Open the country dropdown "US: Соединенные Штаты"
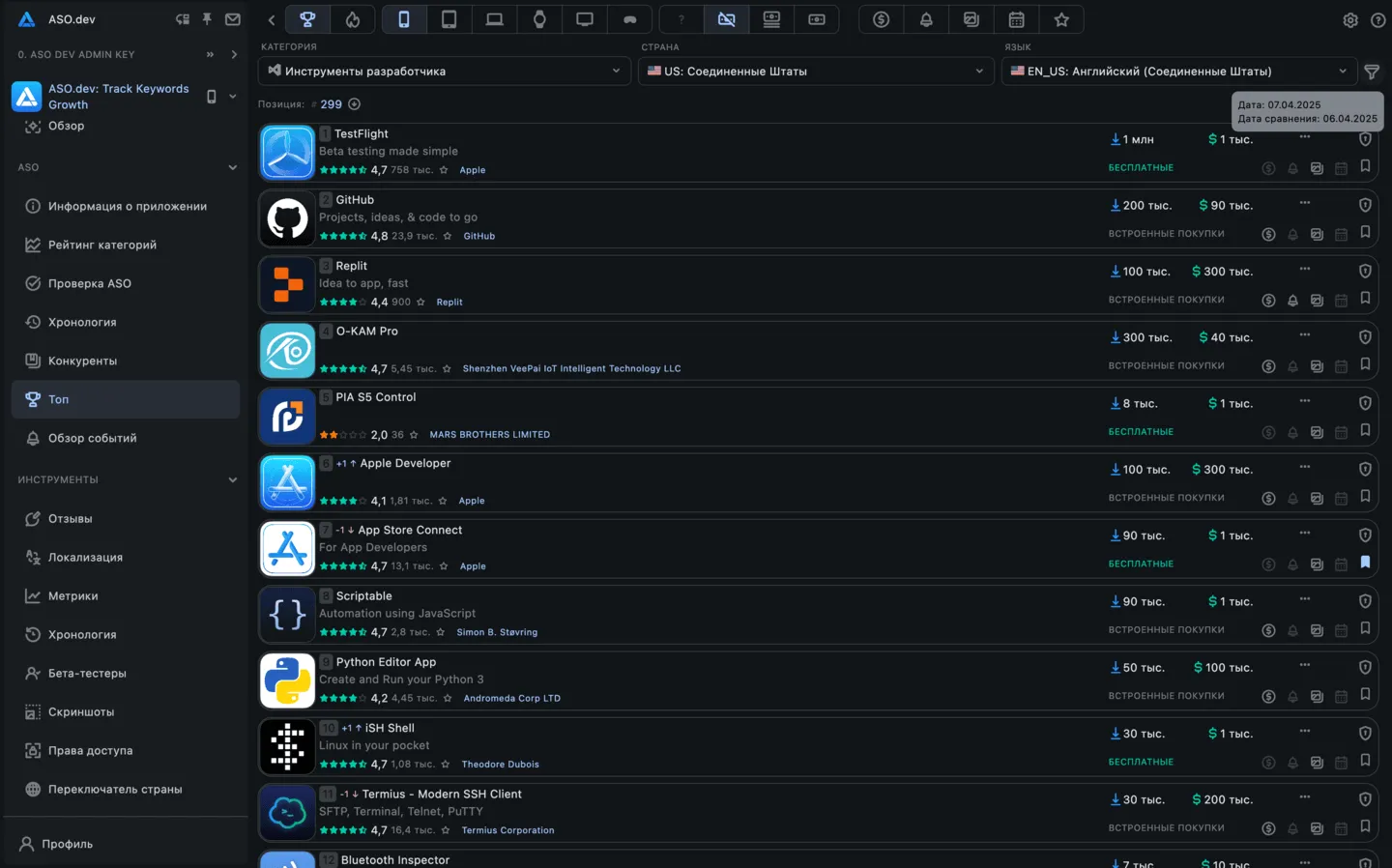 point(815,72)
